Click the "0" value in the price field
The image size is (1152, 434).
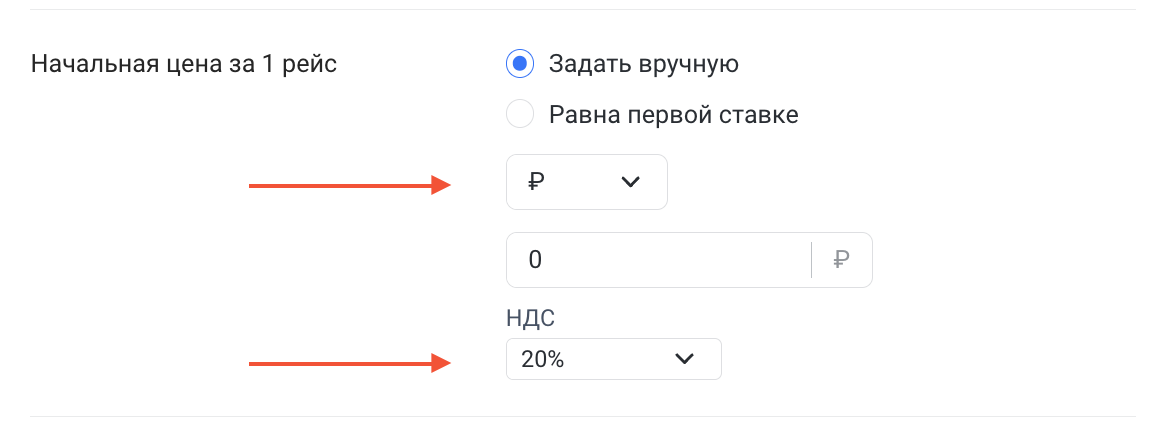pos(535,260)
